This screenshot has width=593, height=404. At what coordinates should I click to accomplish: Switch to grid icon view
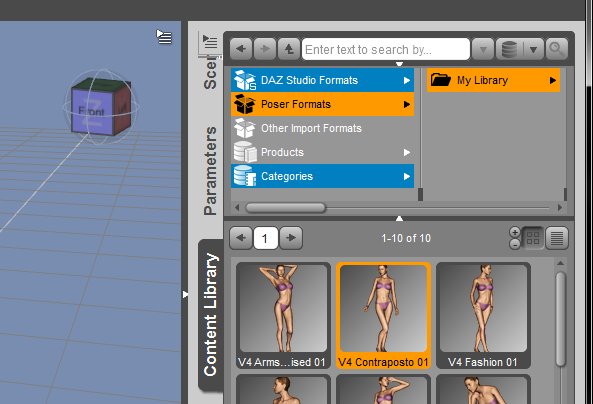tap(532, 238)
